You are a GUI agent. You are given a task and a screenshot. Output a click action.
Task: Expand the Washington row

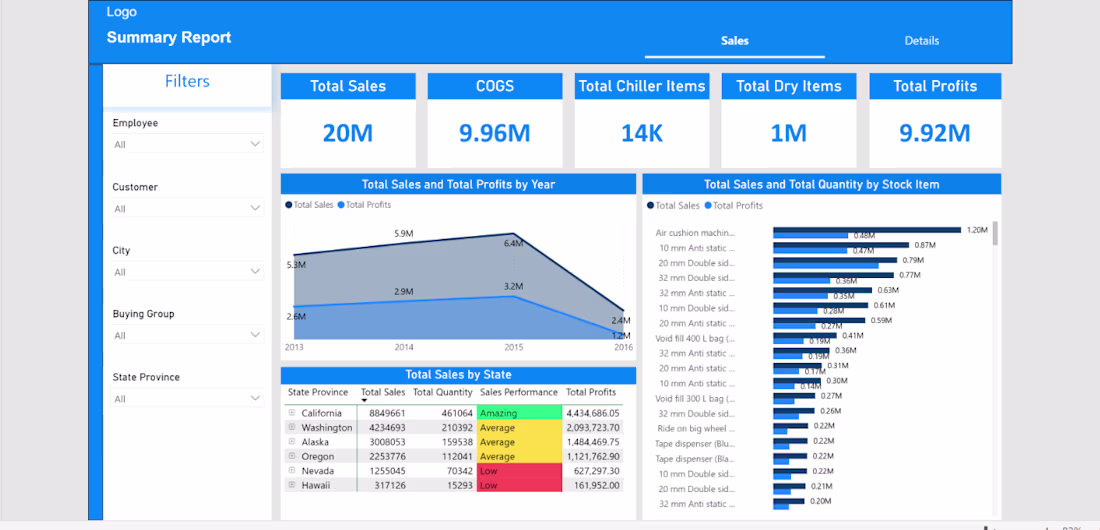[x=292, y=427]
